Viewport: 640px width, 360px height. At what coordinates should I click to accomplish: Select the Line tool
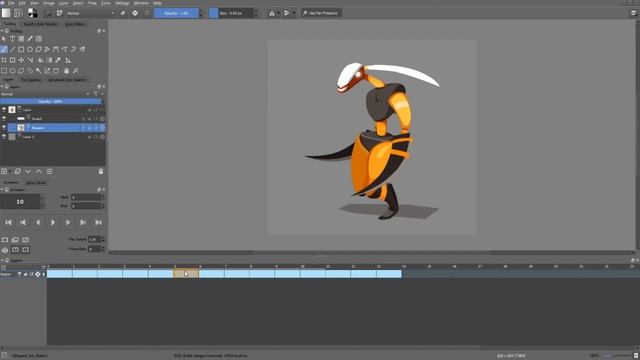click(12, 49)
